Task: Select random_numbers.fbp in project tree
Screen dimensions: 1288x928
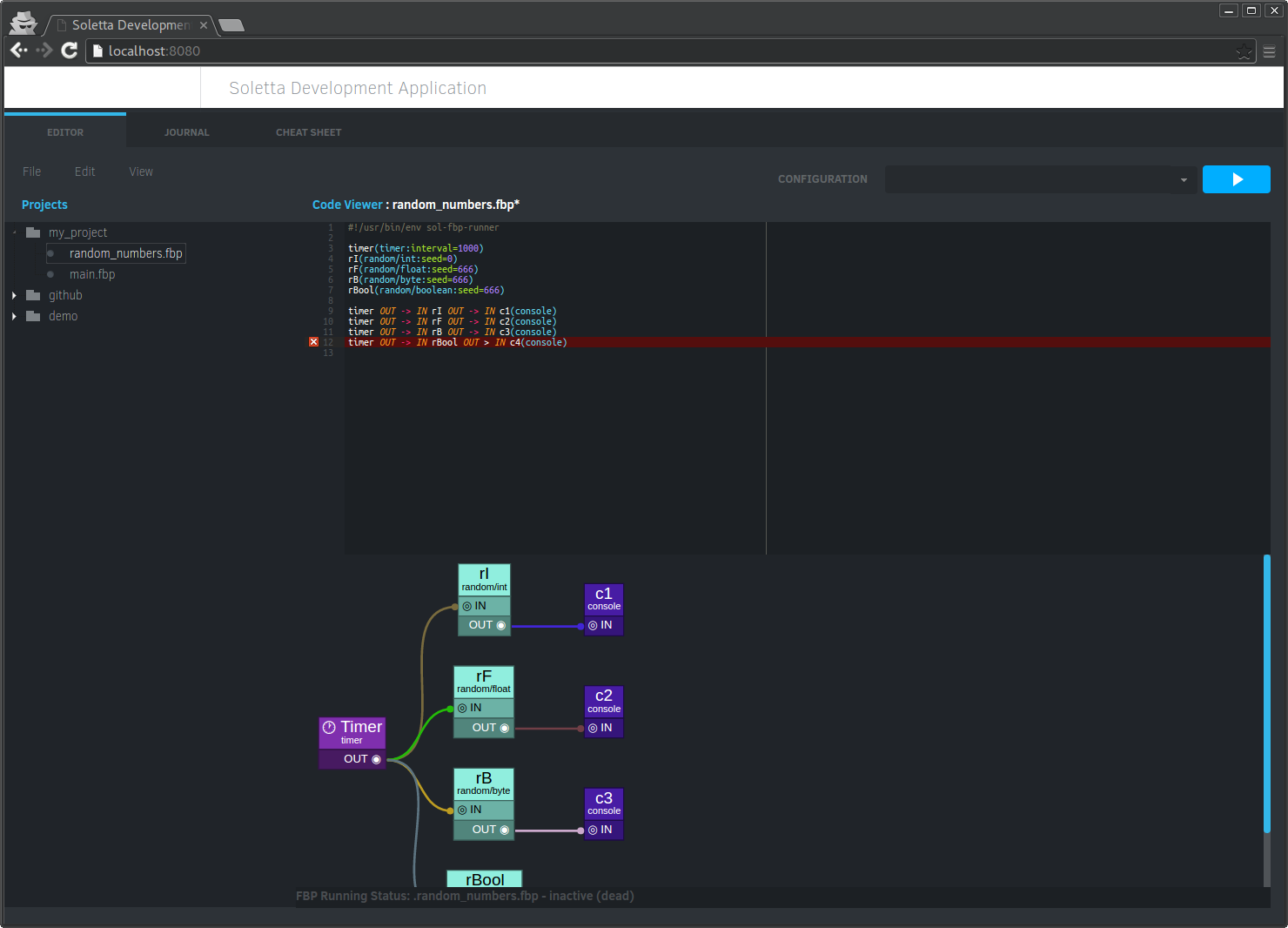Action: [x=125, y=253]
